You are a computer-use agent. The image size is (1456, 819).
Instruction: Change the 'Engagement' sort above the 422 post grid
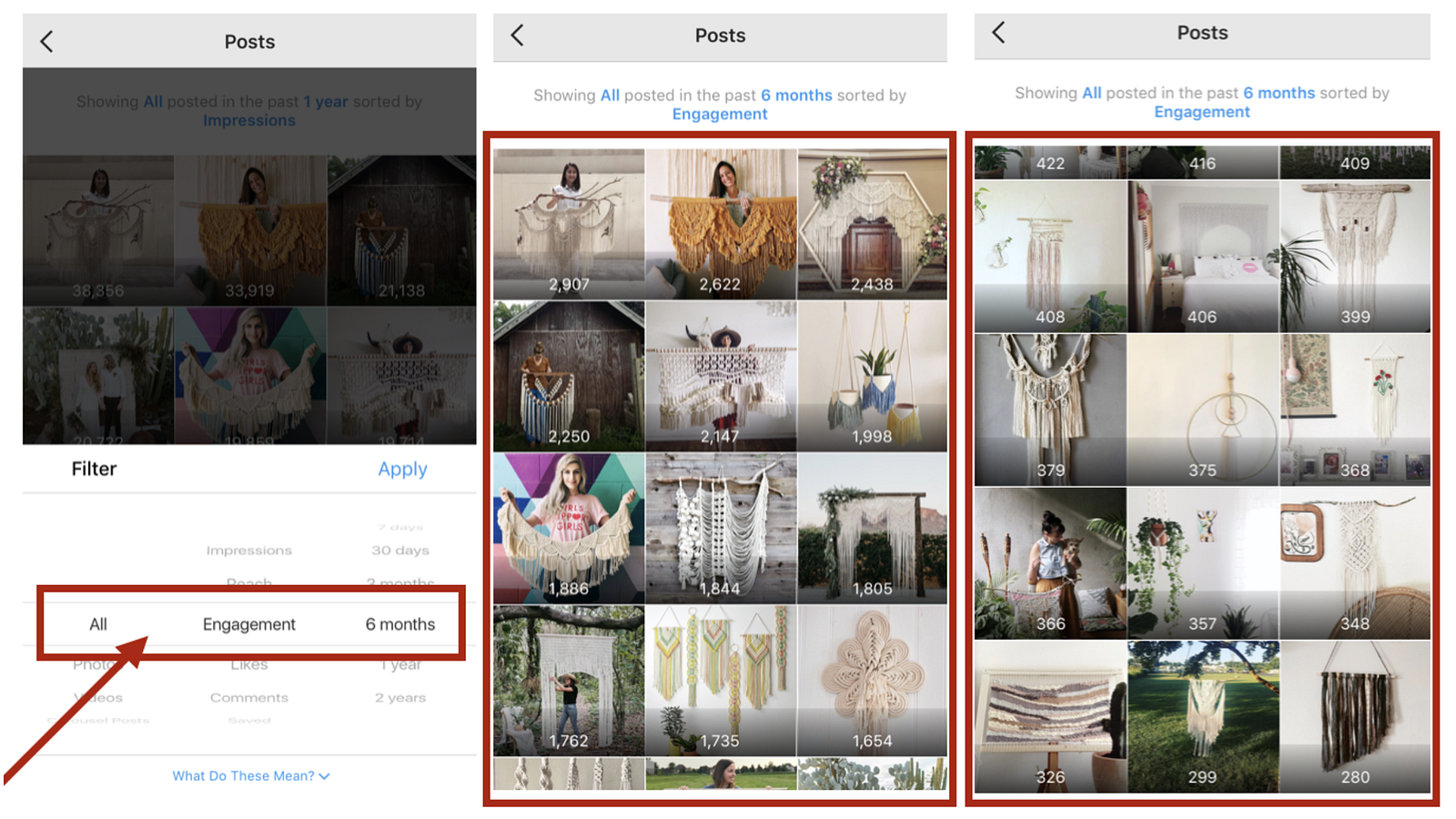click(x=1202, y=112)
